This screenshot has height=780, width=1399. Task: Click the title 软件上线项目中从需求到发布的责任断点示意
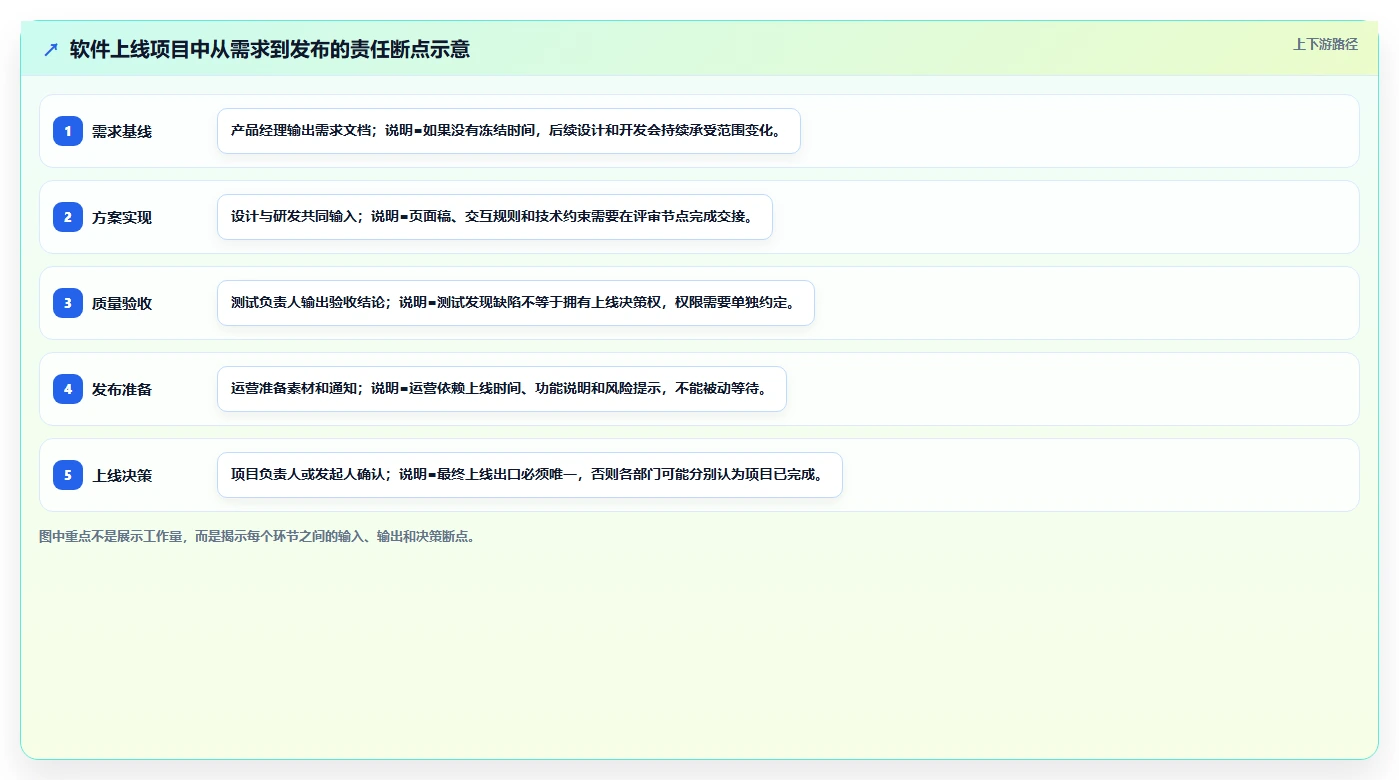point(270,49)
